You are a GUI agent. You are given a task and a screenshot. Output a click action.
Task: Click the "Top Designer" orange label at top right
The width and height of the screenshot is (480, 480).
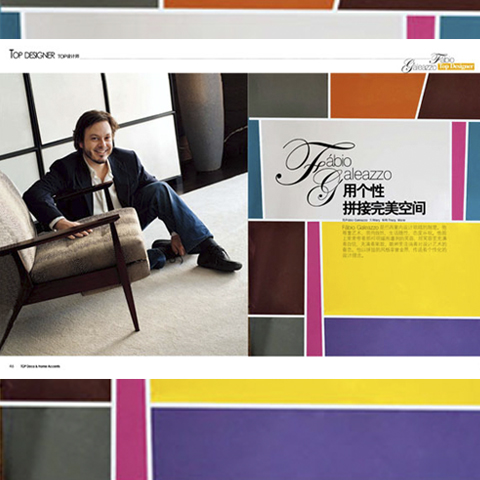(456, 67)
